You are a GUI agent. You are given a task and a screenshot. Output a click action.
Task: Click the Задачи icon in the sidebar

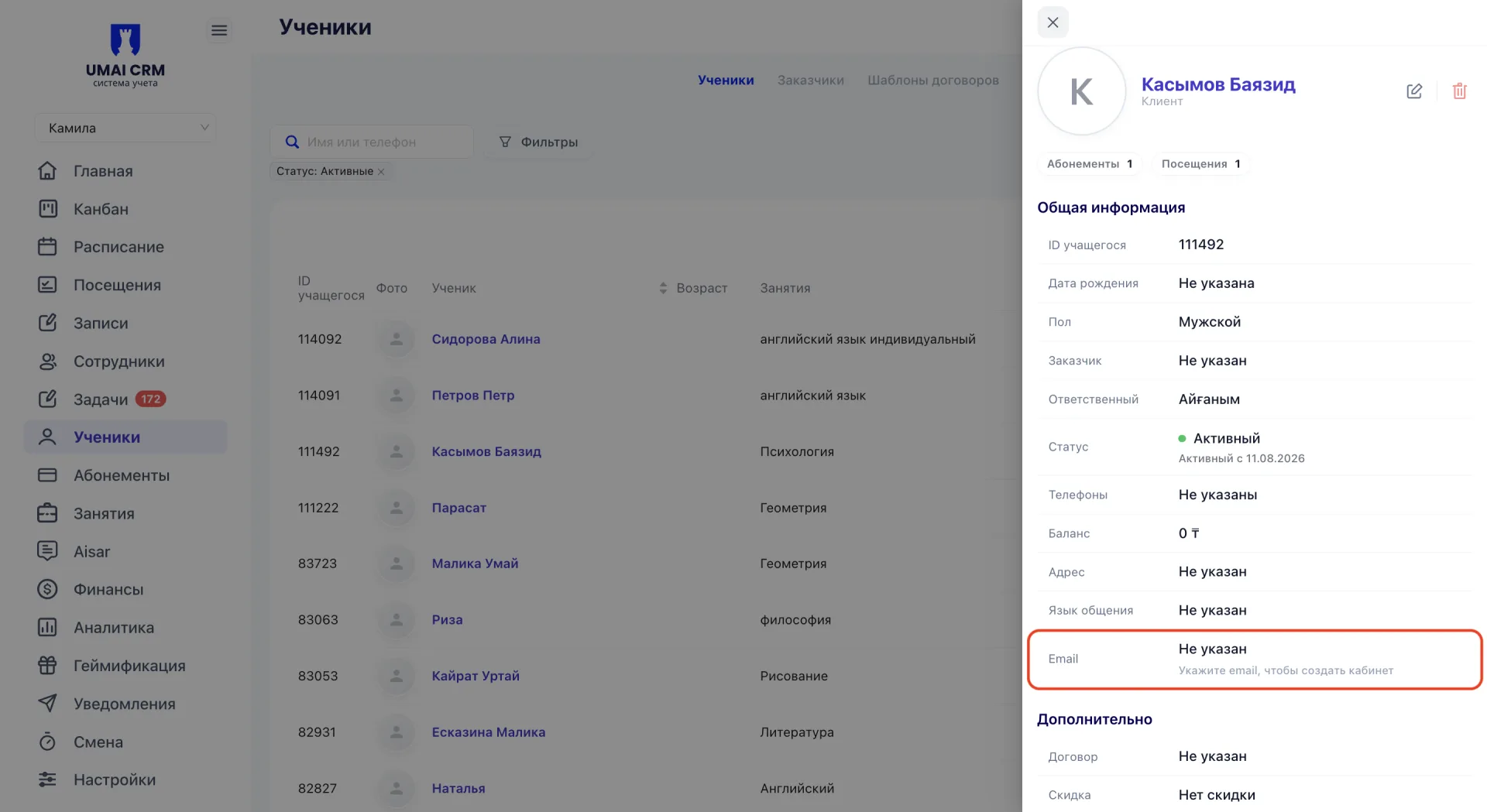[x=47, y=399]
